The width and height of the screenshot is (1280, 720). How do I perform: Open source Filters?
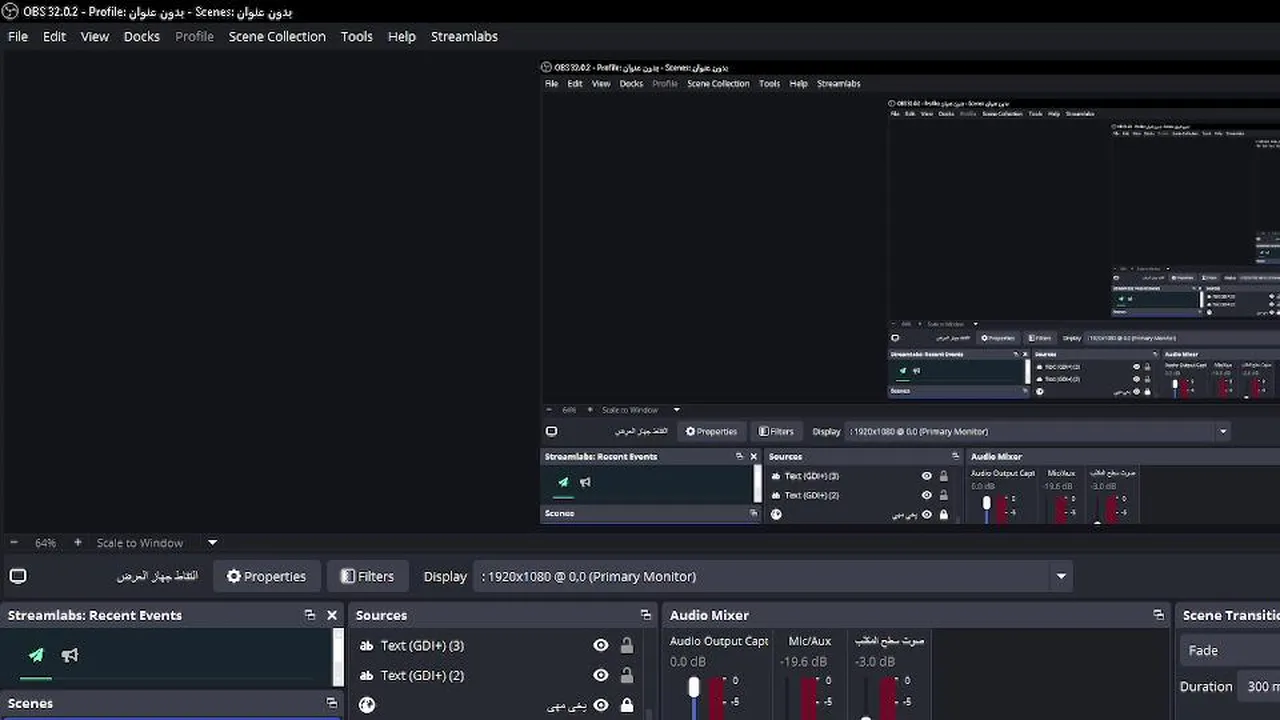(367, 576)
